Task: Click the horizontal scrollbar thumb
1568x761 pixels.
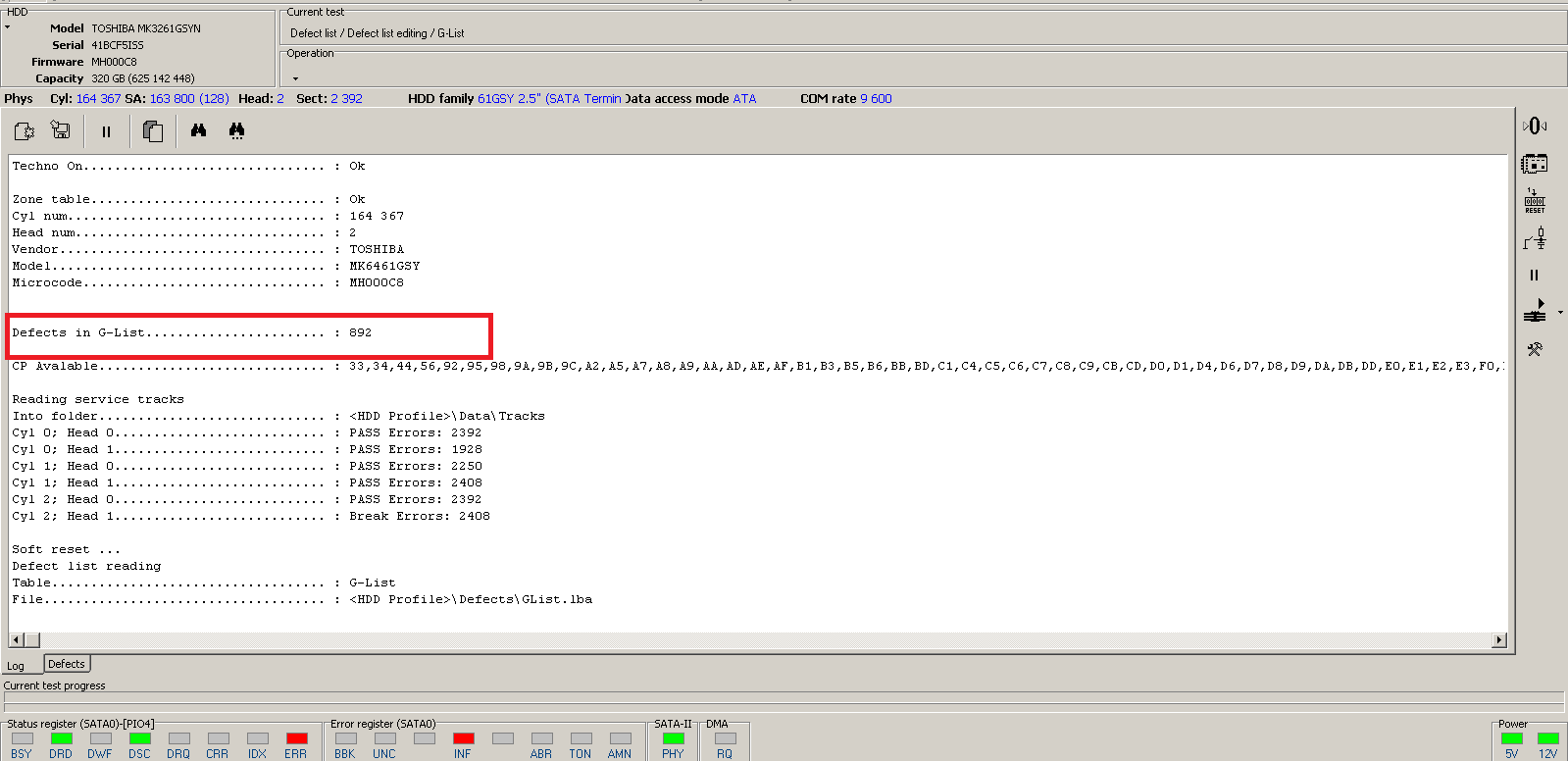Action: (x=31, y=640)
